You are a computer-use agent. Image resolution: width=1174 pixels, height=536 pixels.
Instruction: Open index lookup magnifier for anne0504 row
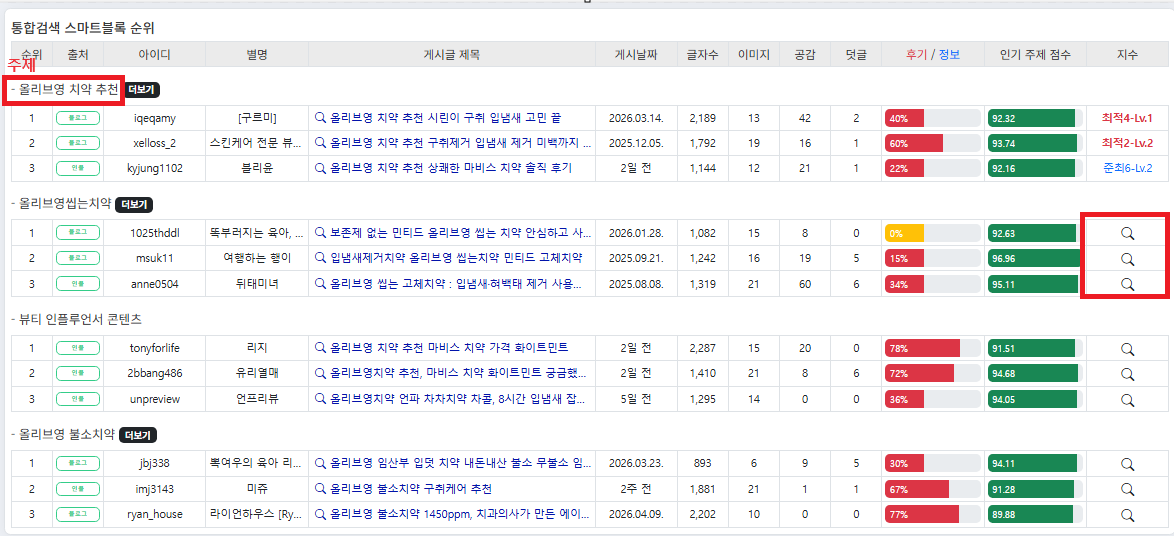pyautogui.click(x=1127, y=284)
